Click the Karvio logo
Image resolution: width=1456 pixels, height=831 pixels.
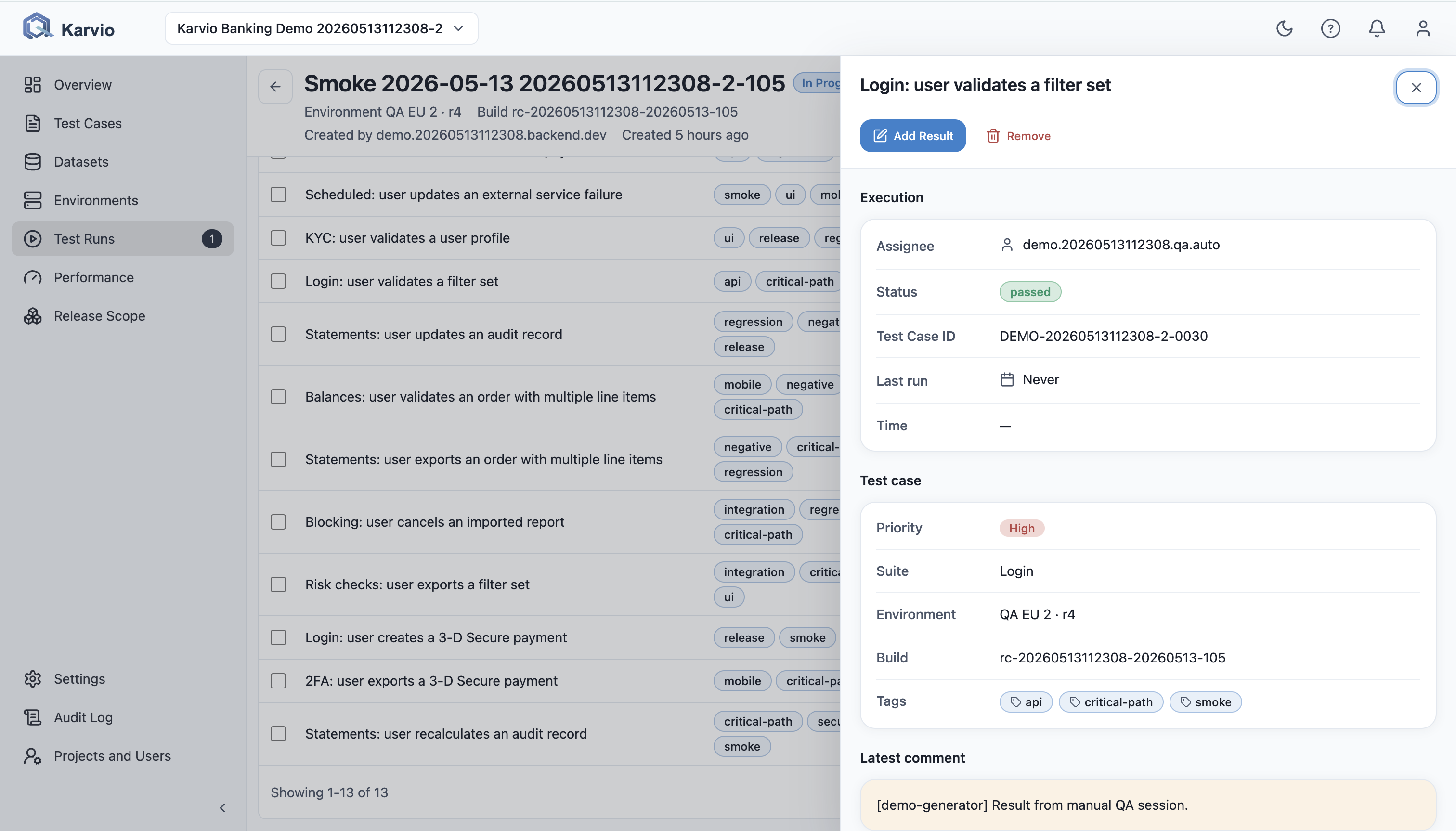(x=68, y=27)
